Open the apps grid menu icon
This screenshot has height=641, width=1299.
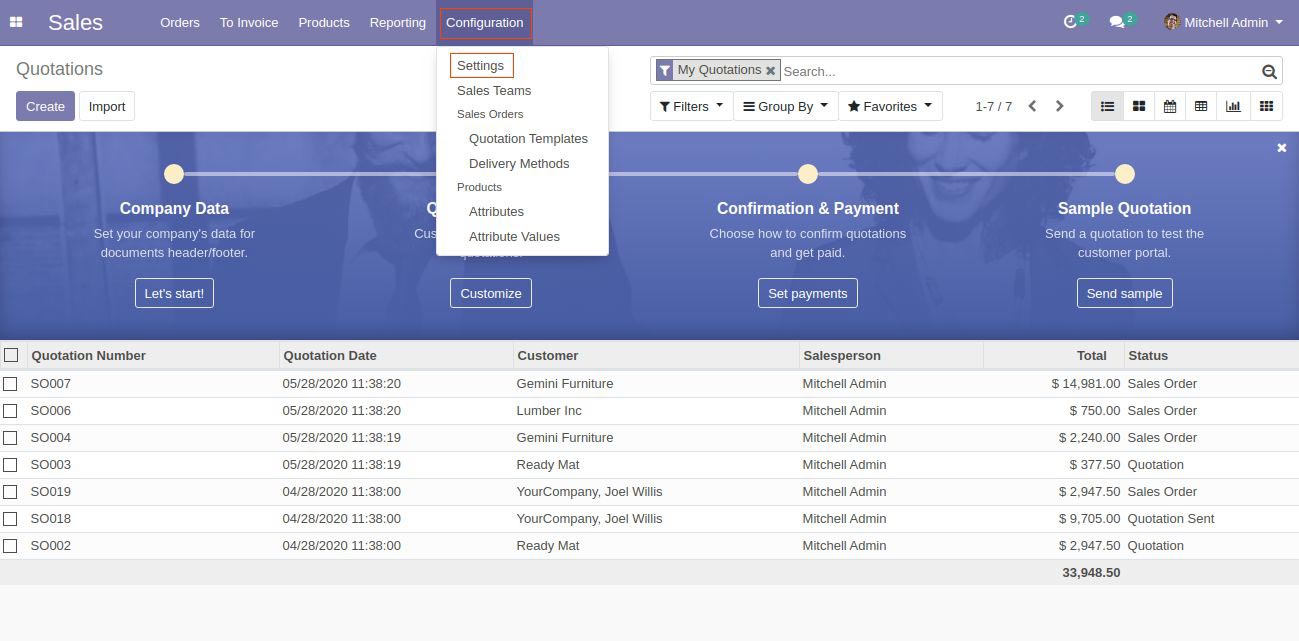(x=16, y=22)
